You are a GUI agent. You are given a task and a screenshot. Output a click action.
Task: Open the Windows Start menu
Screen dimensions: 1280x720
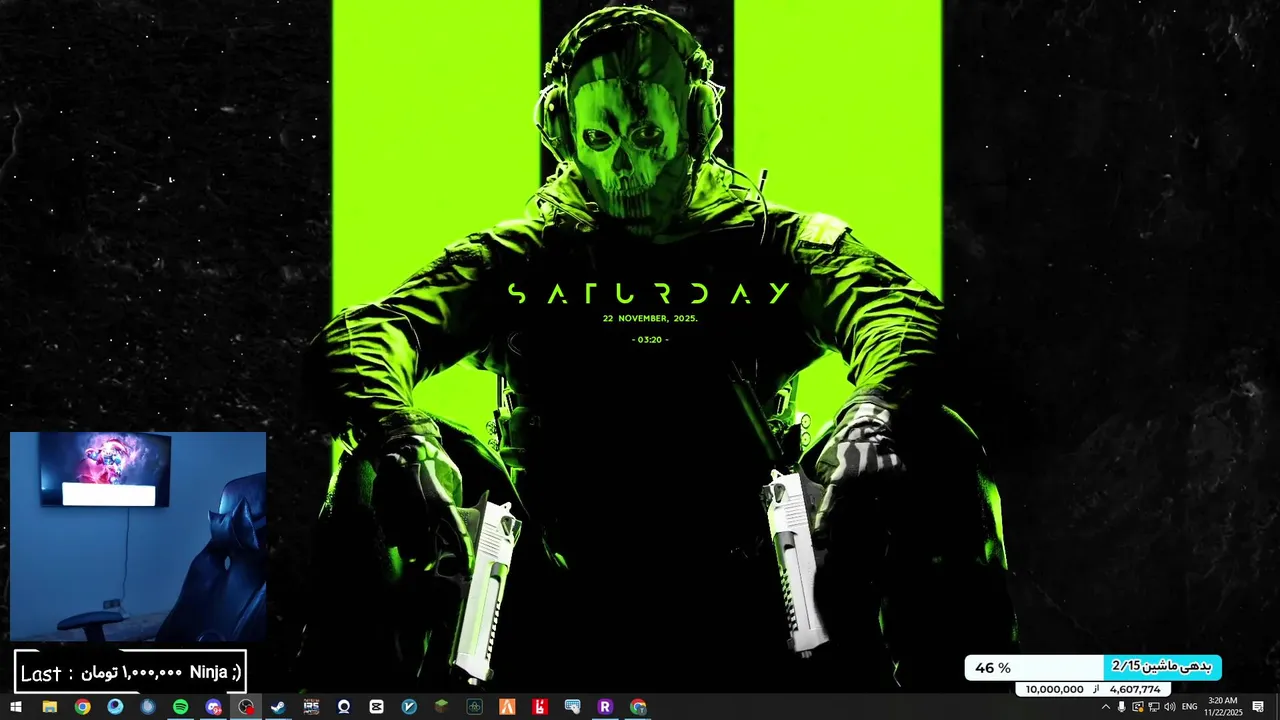[16, 707]
